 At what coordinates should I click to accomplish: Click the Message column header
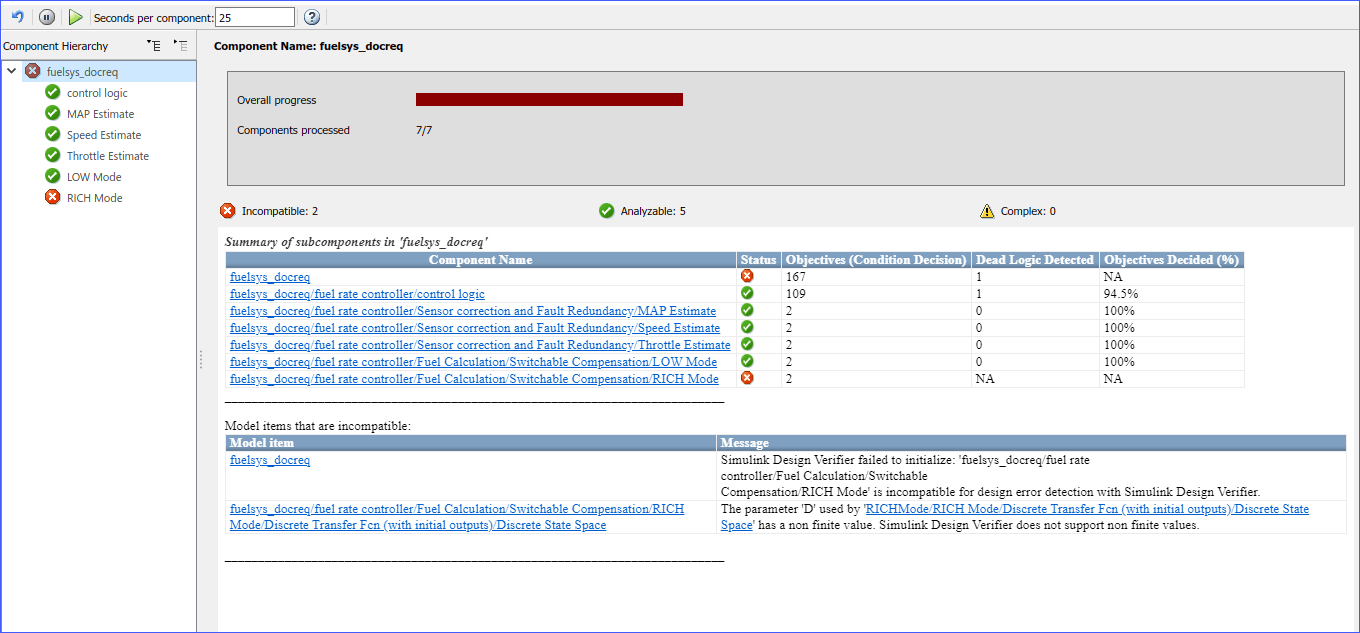pyautogui.click(x=1032, y=443)
